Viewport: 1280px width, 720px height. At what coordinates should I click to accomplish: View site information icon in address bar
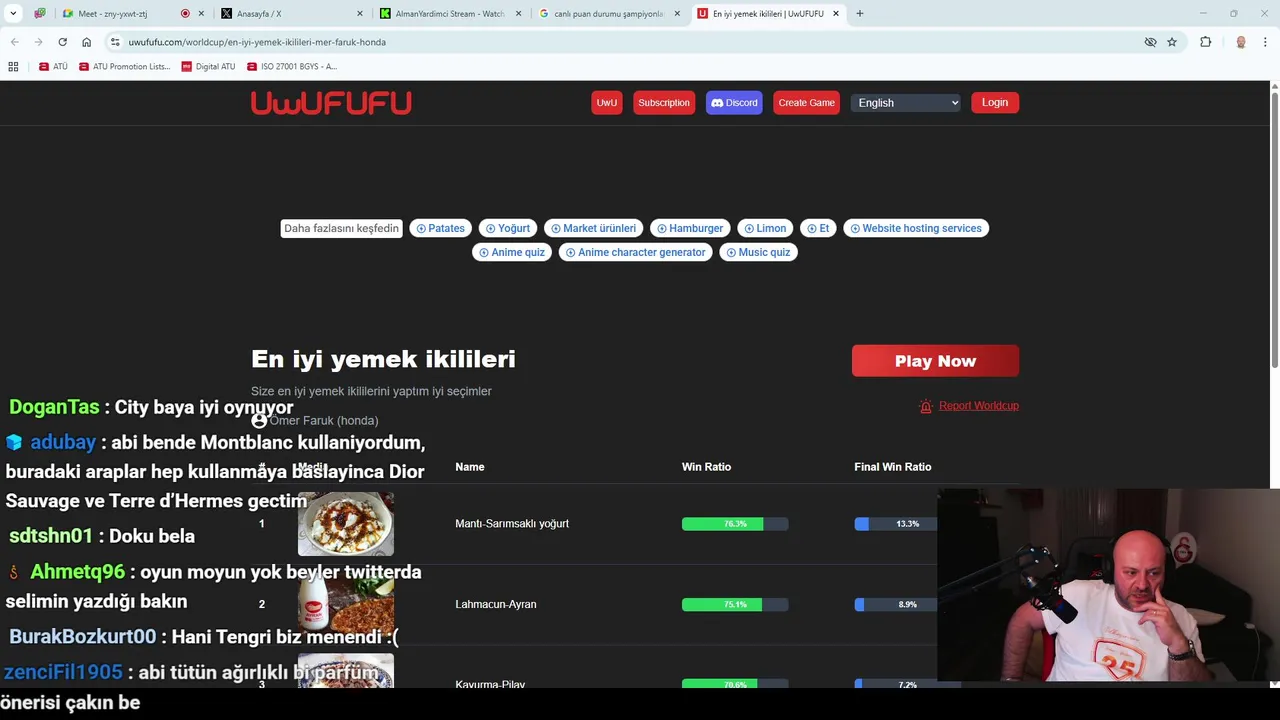pyautogui.click(x=116, y=42)
